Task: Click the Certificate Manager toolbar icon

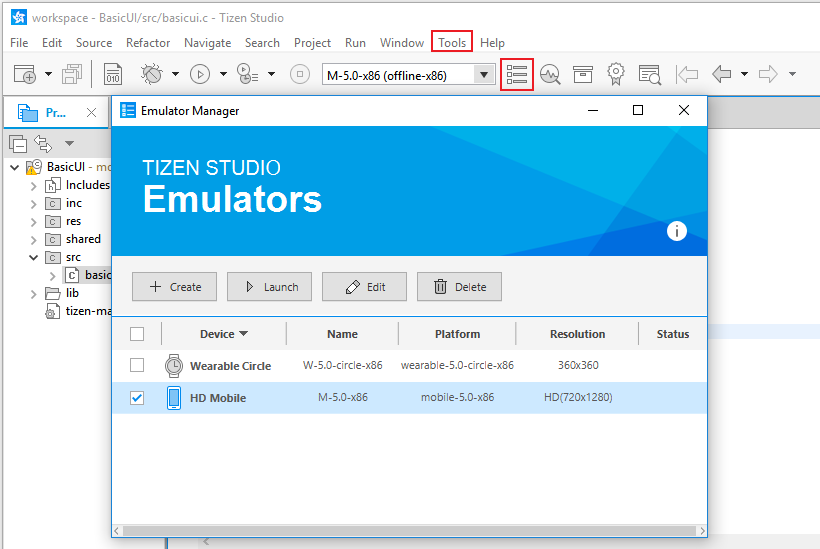Action: 616,74
